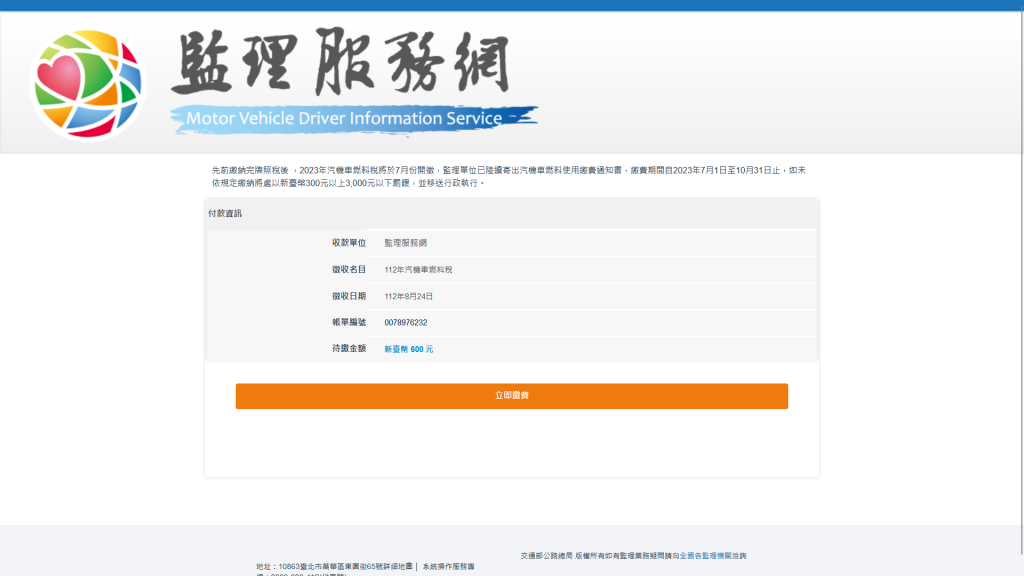This screenshot has width=1024, height=576.
Task: Click the 監理服務網 payee value text
Action: click(405, 243)
